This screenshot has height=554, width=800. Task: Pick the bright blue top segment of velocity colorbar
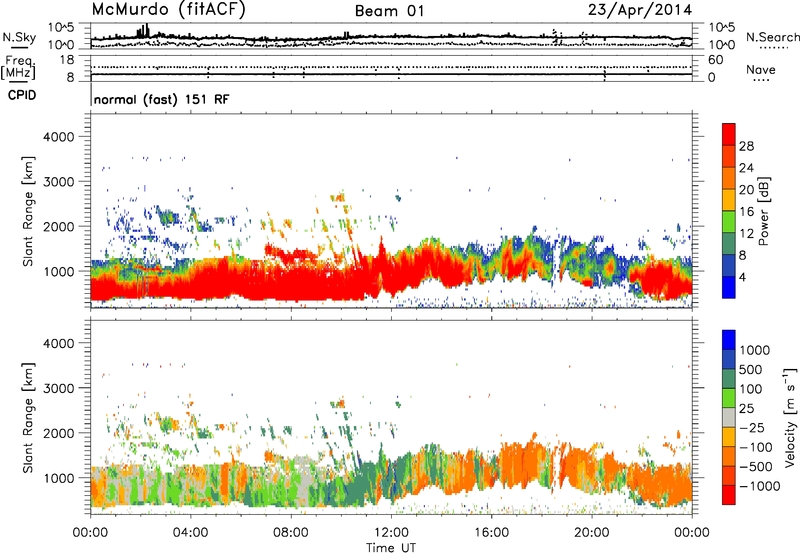[x=729, y=340]
